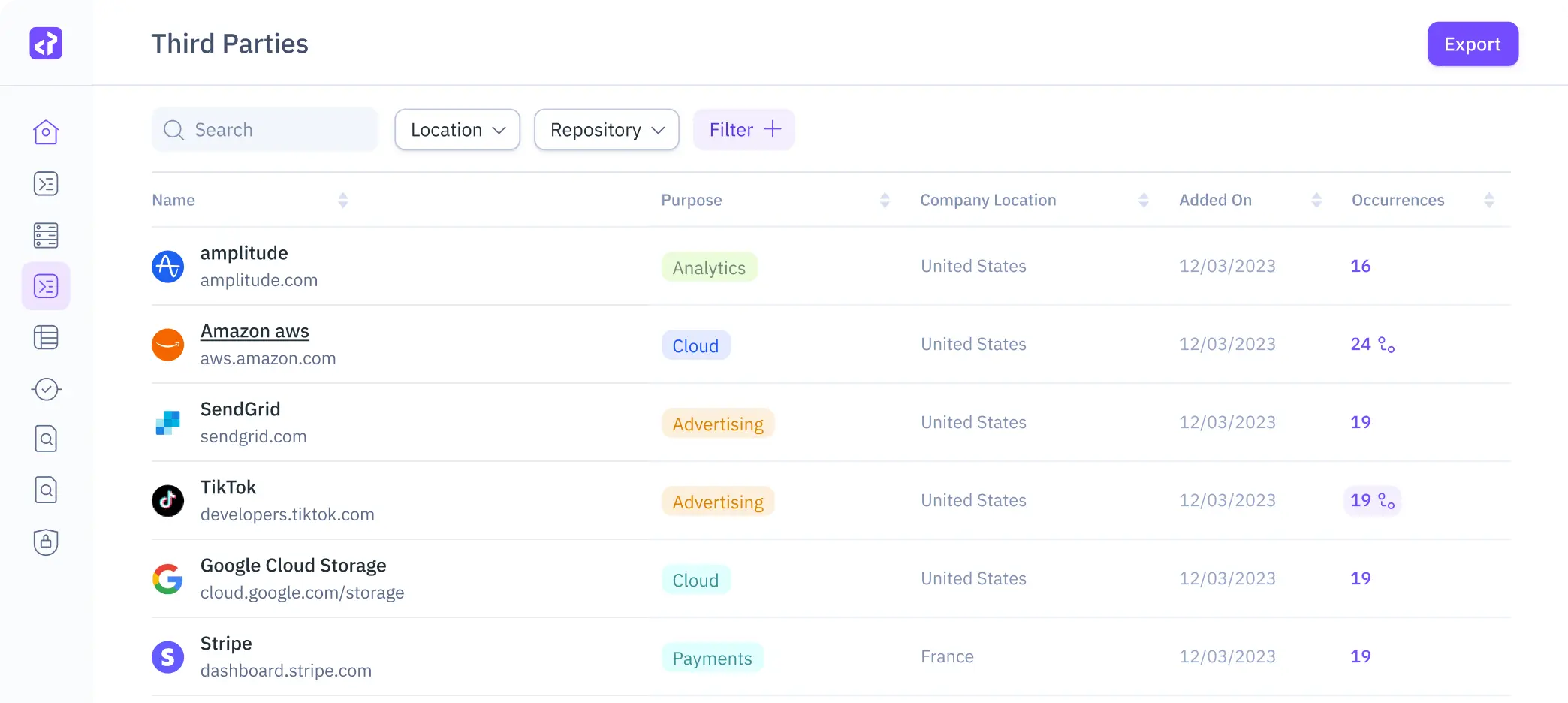Toggle sorting on Added On column

point(1316,200)
